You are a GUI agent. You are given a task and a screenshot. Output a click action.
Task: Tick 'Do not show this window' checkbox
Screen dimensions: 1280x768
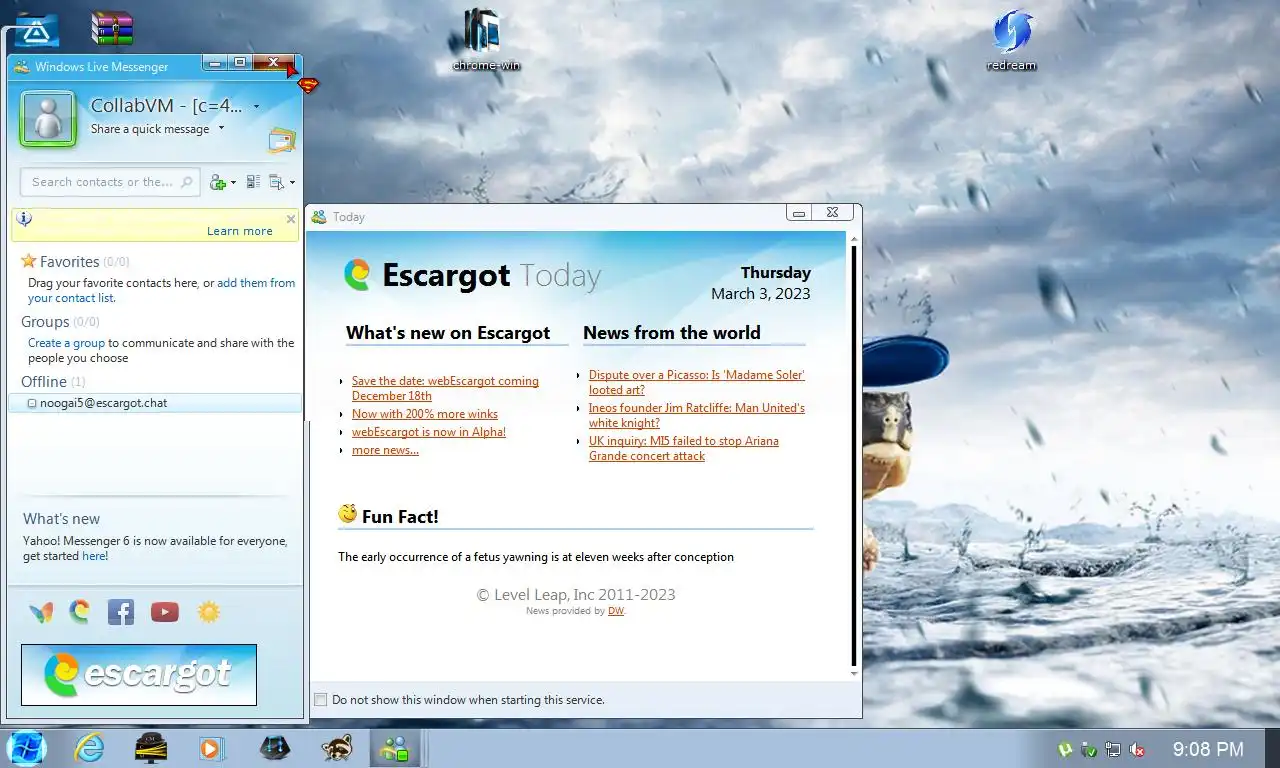[320, 700]
